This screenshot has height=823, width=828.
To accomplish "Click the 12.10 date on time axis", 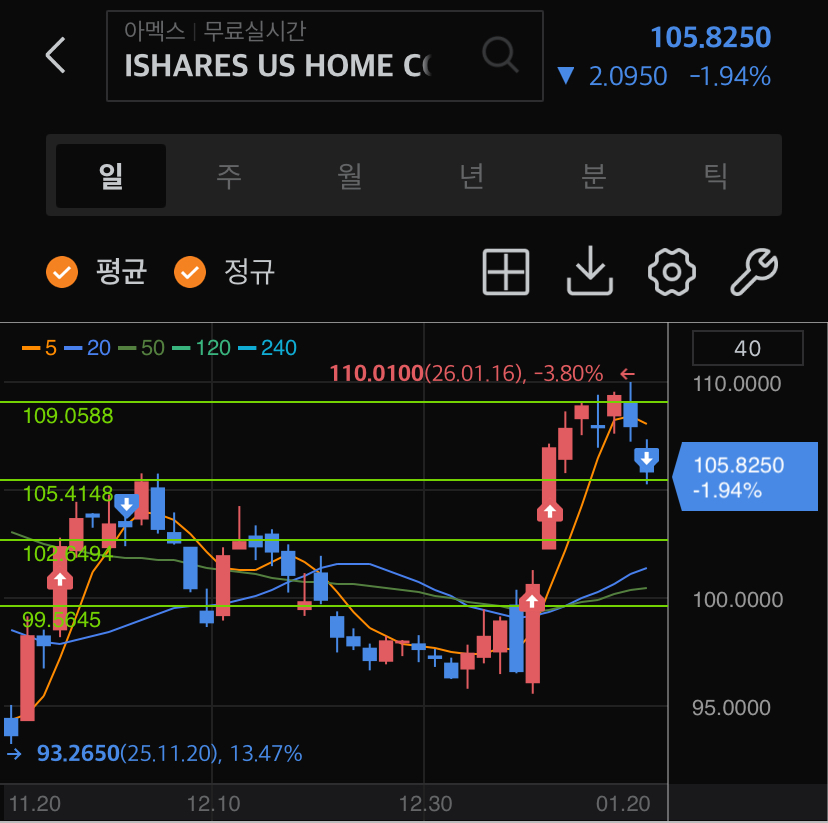I will [x=213, y=804].
